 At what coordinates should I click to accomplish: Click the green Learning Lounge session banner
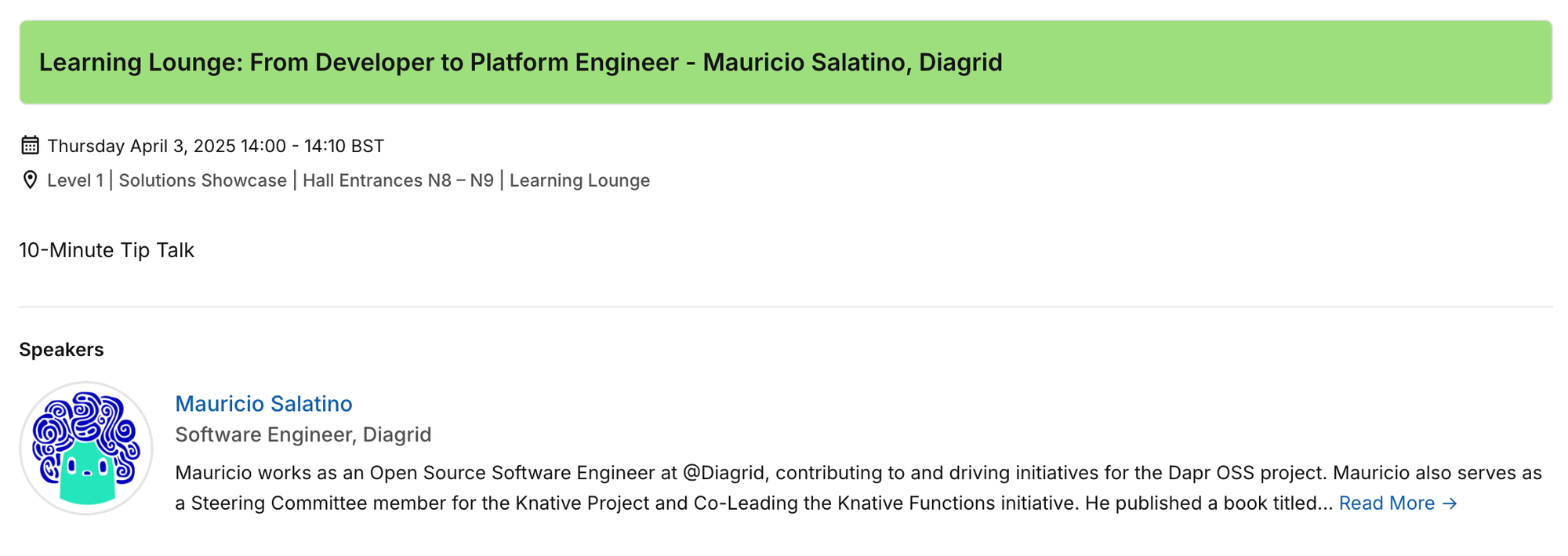786,62
